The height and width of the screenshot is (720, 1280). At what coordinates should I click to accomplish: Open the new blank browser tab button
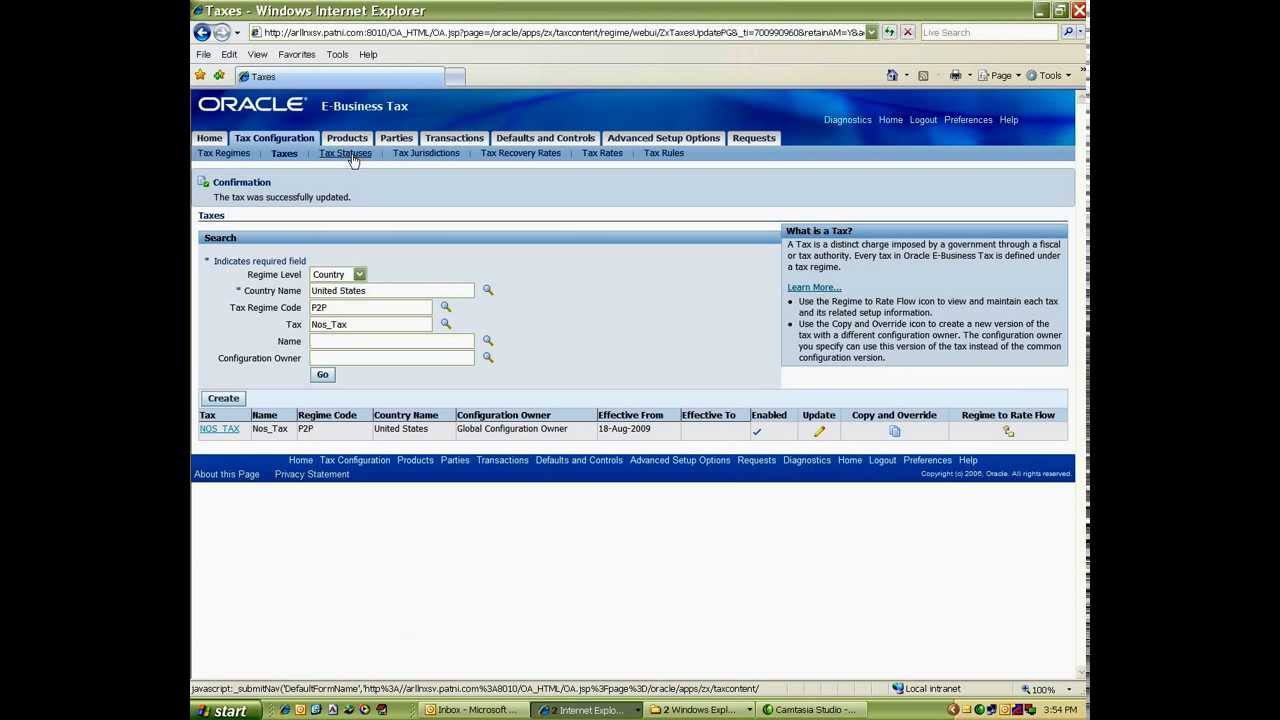[x=455, y=77]
